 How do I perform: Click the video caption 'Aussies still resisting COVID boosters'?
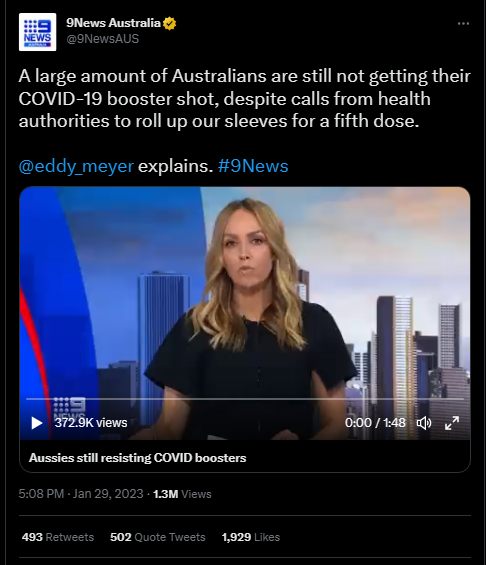pyautogui.click(x=138, y=458)
